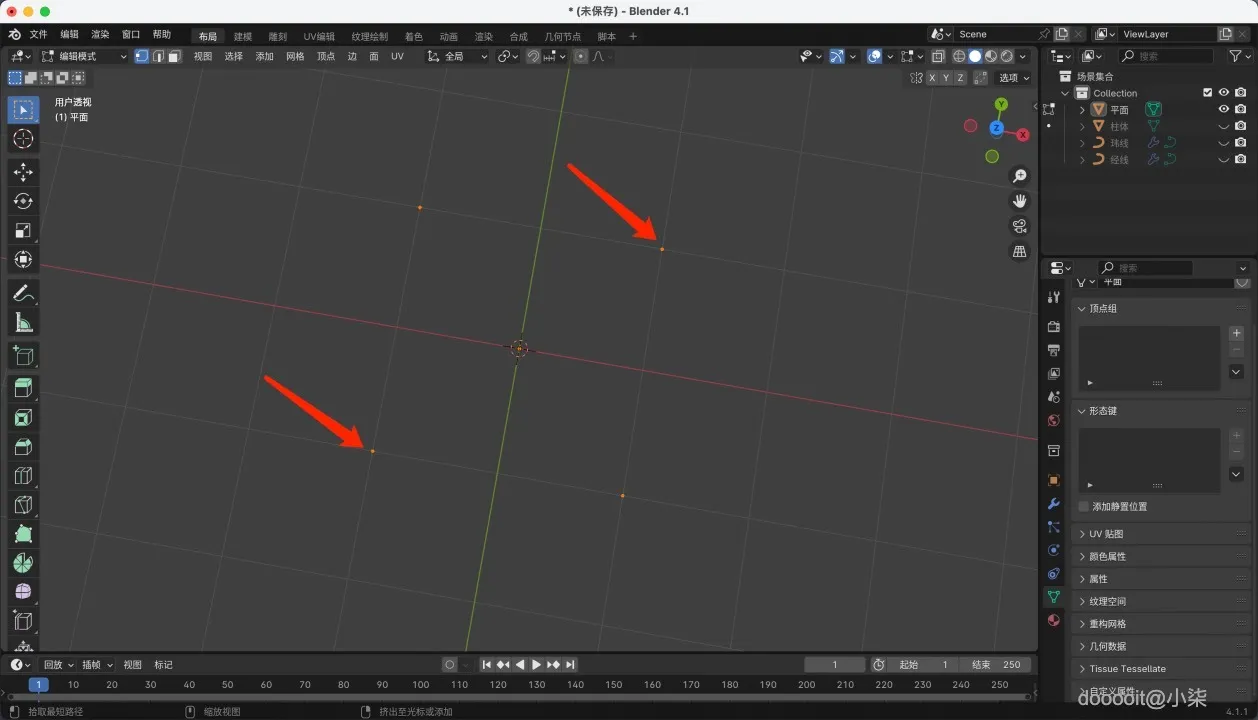Viewport: 1258px width, 720px height.
Task: Hide the 平面 object in viewport
Action: coord(1223,109)
